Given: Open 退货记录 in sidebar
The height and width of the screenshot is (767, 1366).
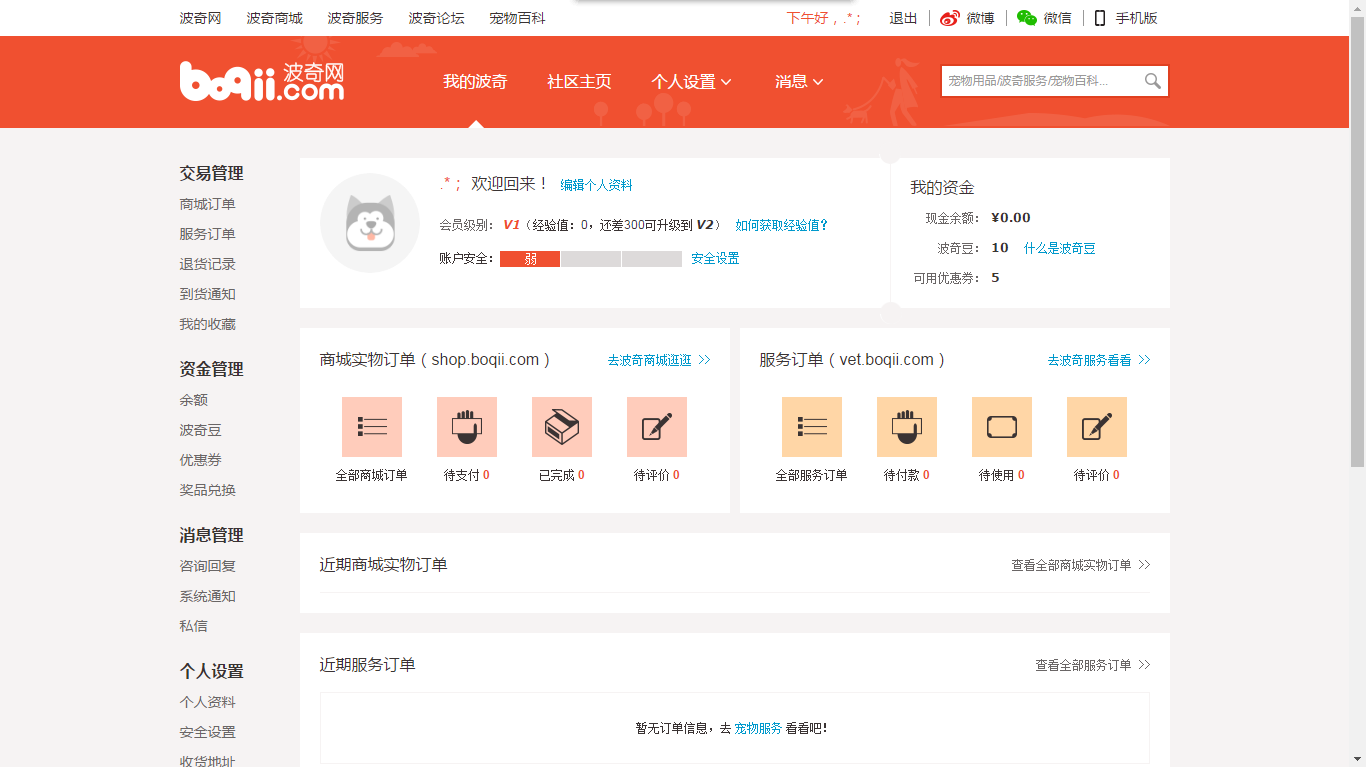Looking at the screenshot, I should pos(208,264).
